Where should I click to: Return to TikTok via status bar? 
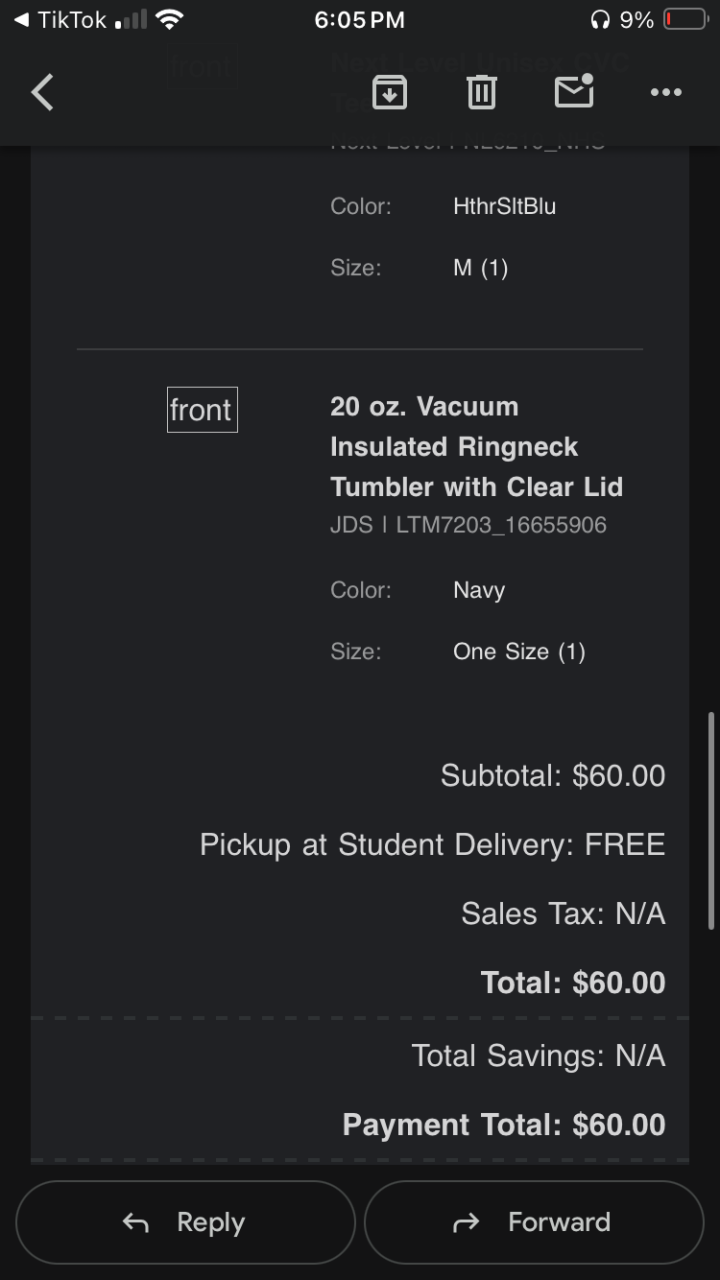(x=60, y=20)
